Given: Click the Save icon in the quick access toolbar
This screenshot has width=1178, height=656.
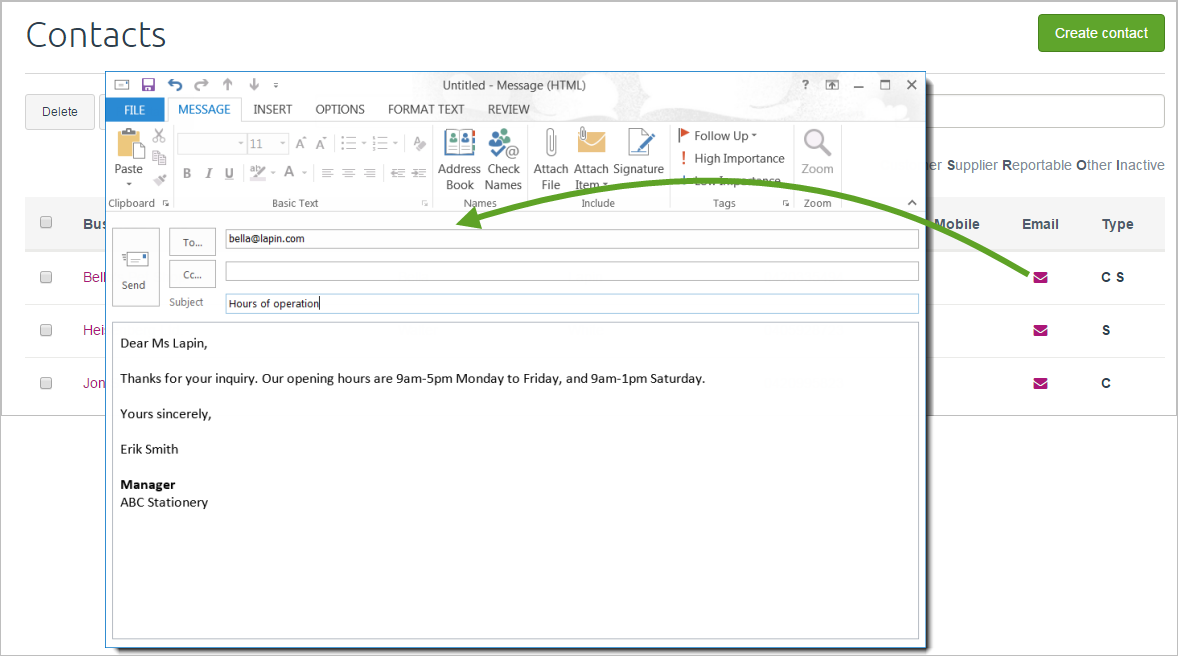Looking at the screenshot, I should click(x=148, y=85).
